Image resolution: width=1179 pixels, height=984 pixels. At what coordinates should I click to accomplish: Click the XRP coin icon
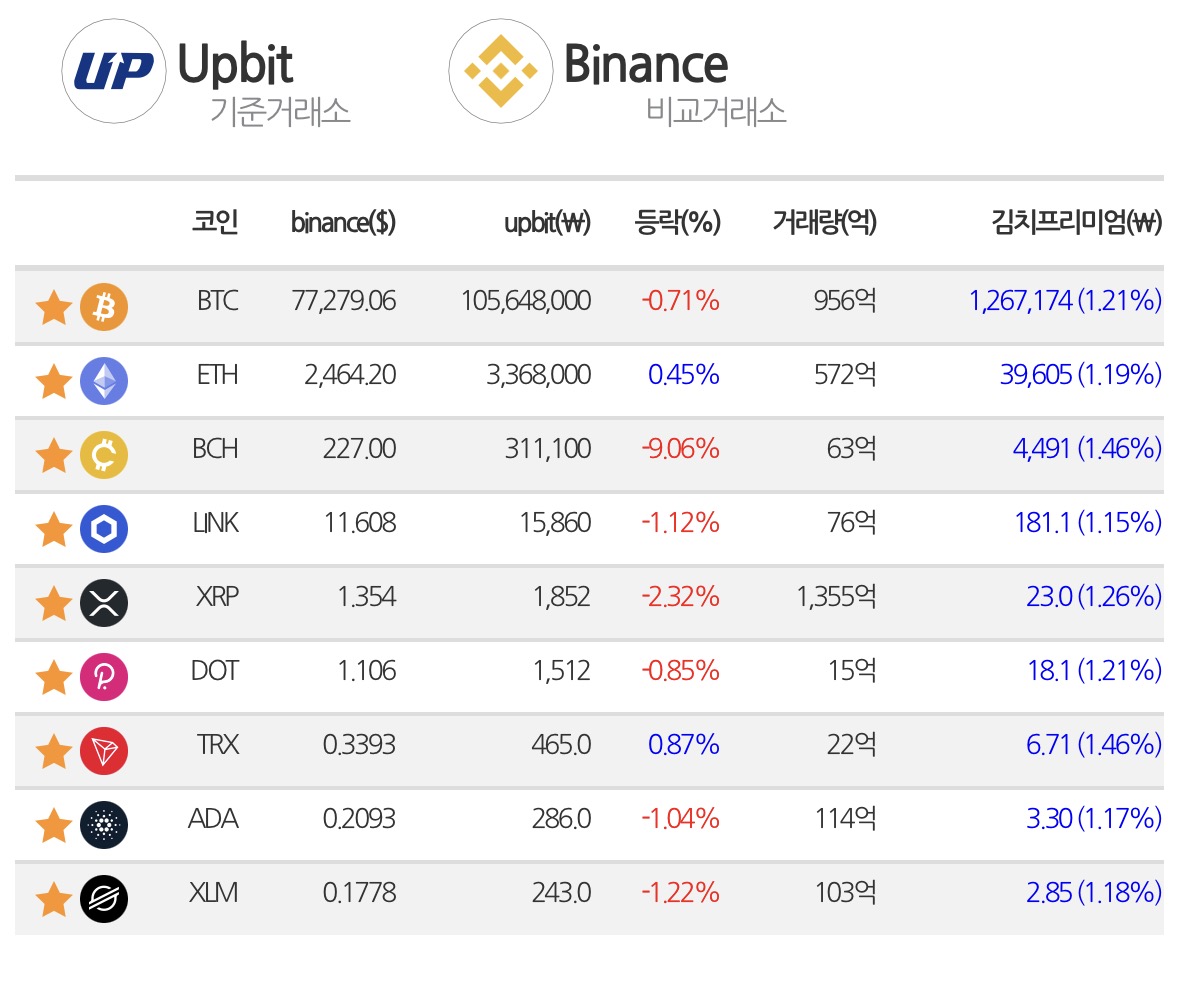tap(105, 603)
